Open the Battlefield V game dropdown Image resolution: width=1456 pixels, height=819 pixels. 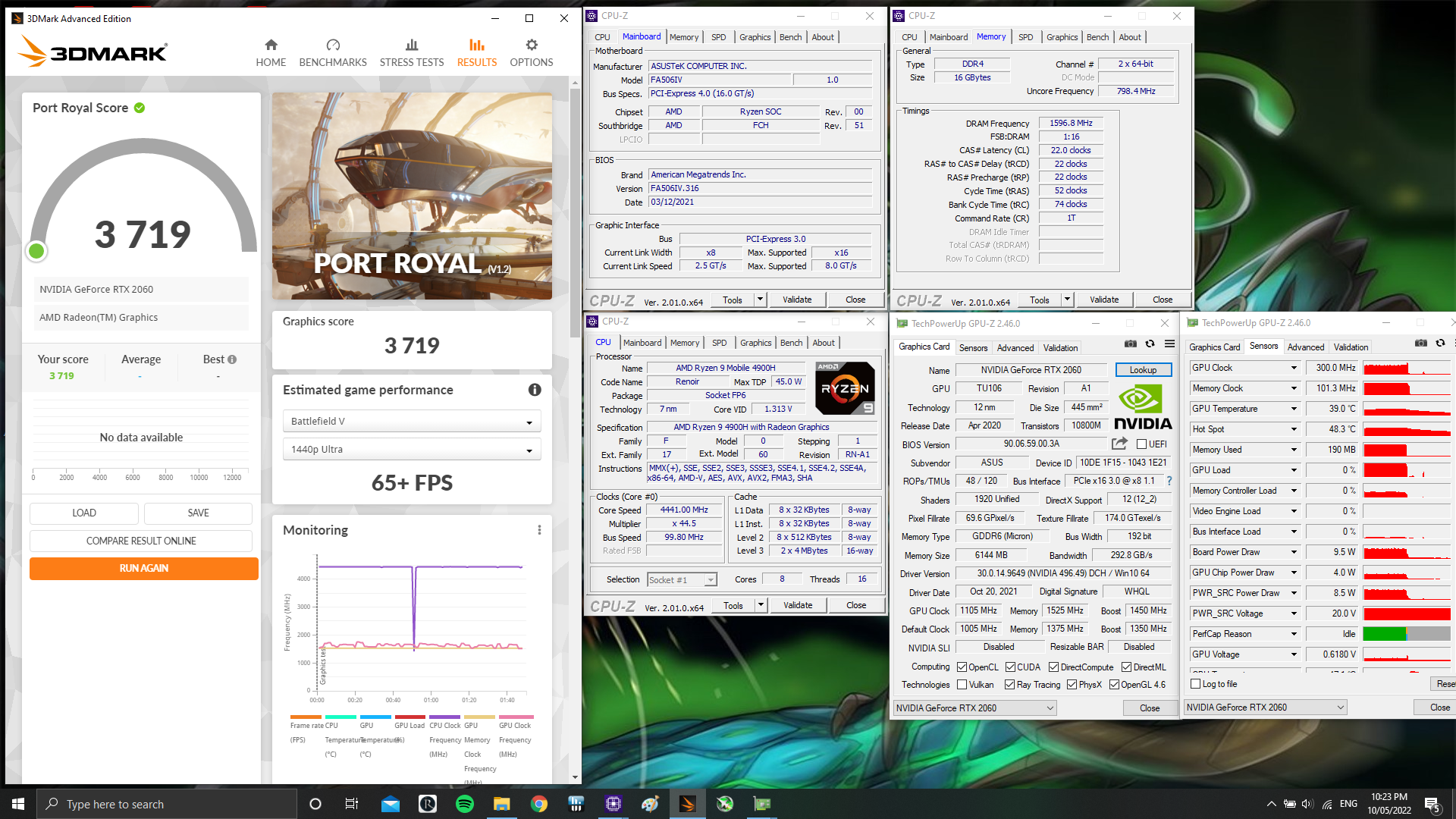[412, 421]
